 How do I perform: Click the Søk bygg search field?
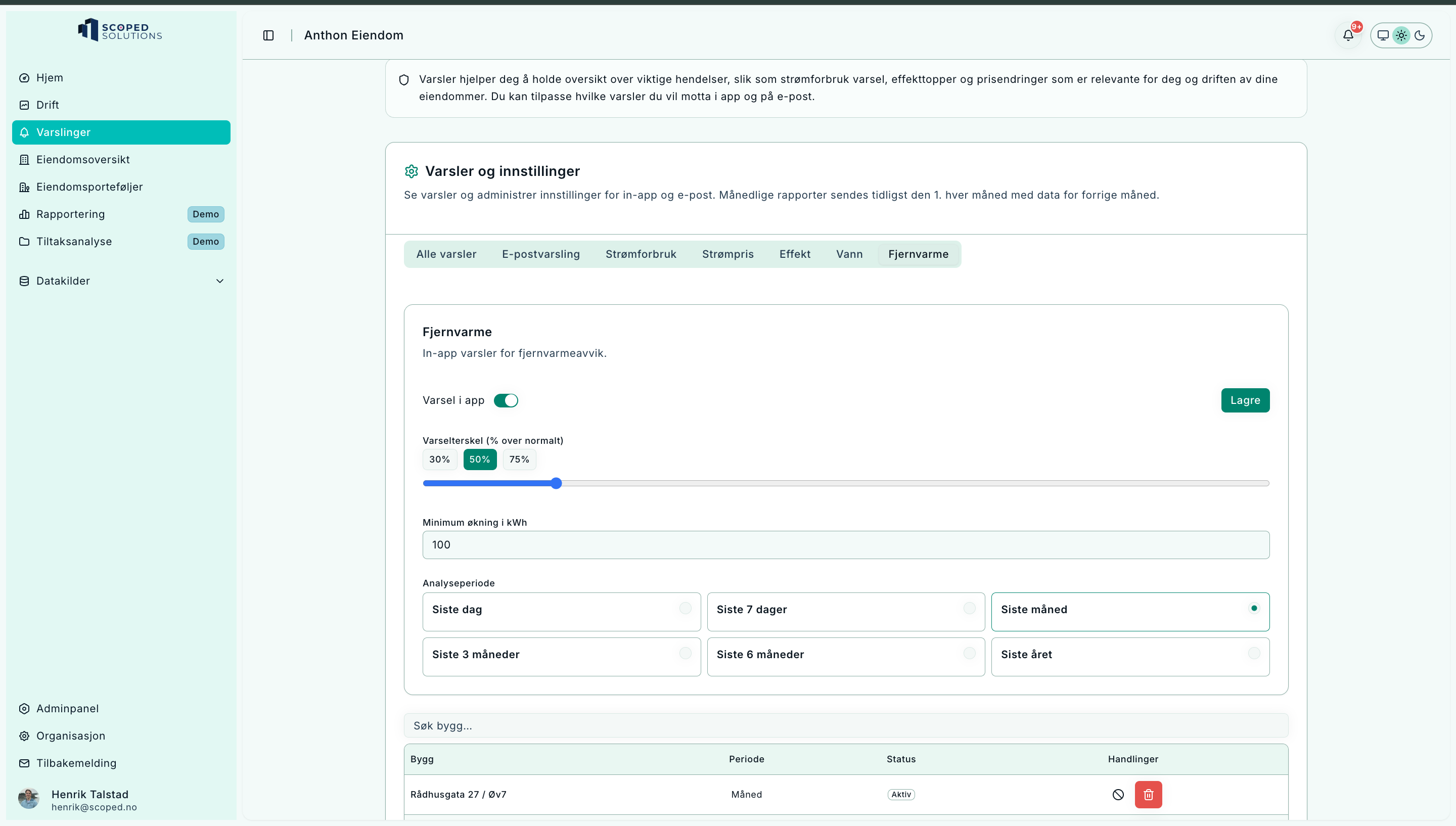(845, 725)
